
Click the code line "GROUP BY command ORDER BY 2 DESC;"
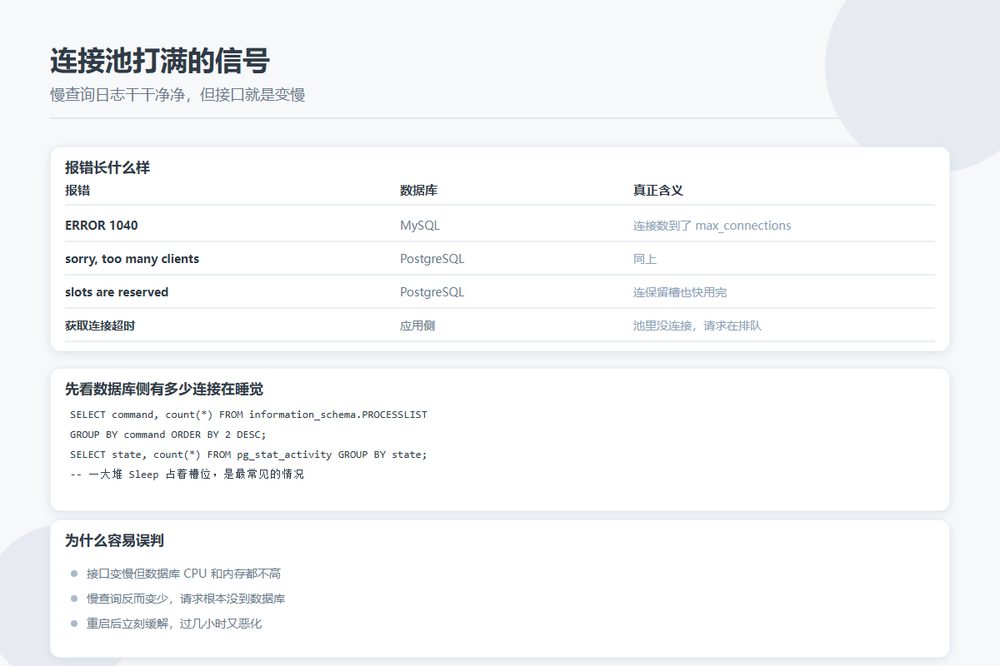point(168,434)
